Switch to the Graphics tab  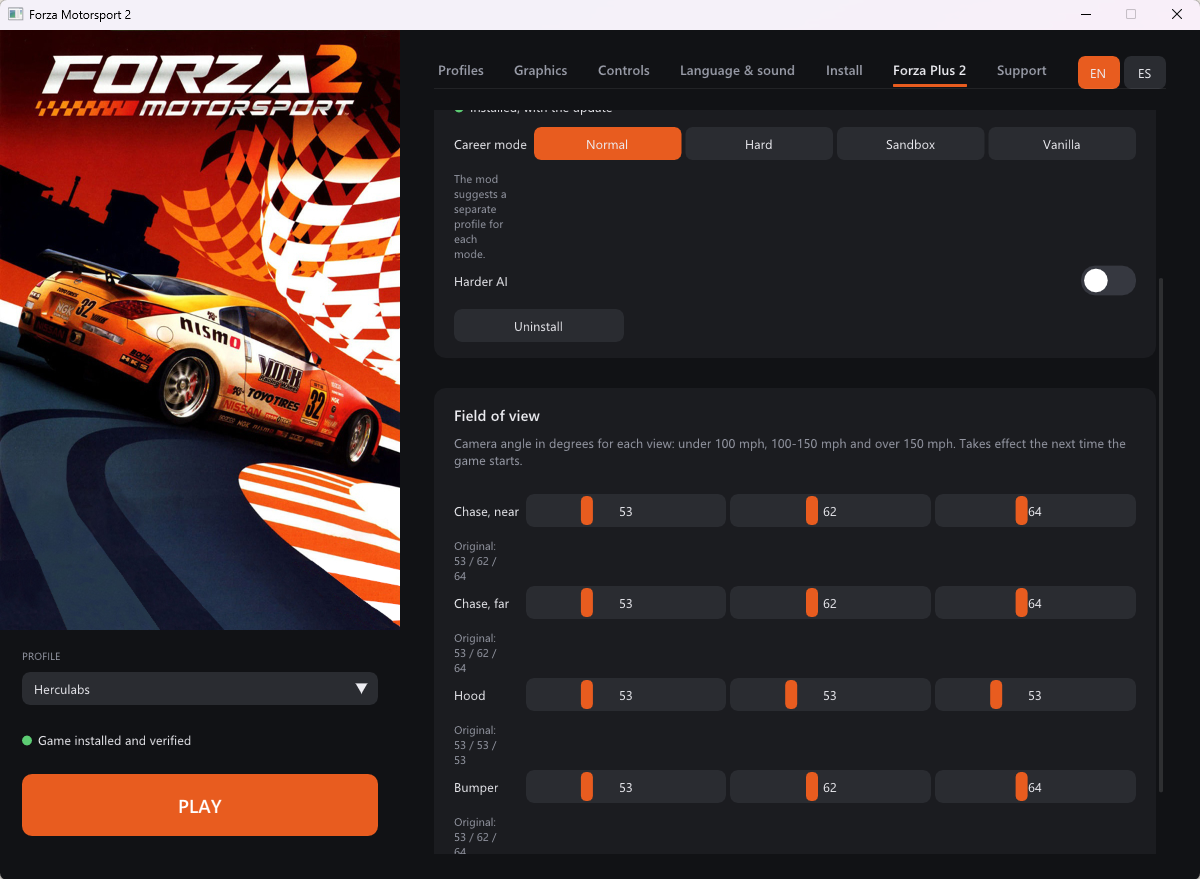point(540,70)
